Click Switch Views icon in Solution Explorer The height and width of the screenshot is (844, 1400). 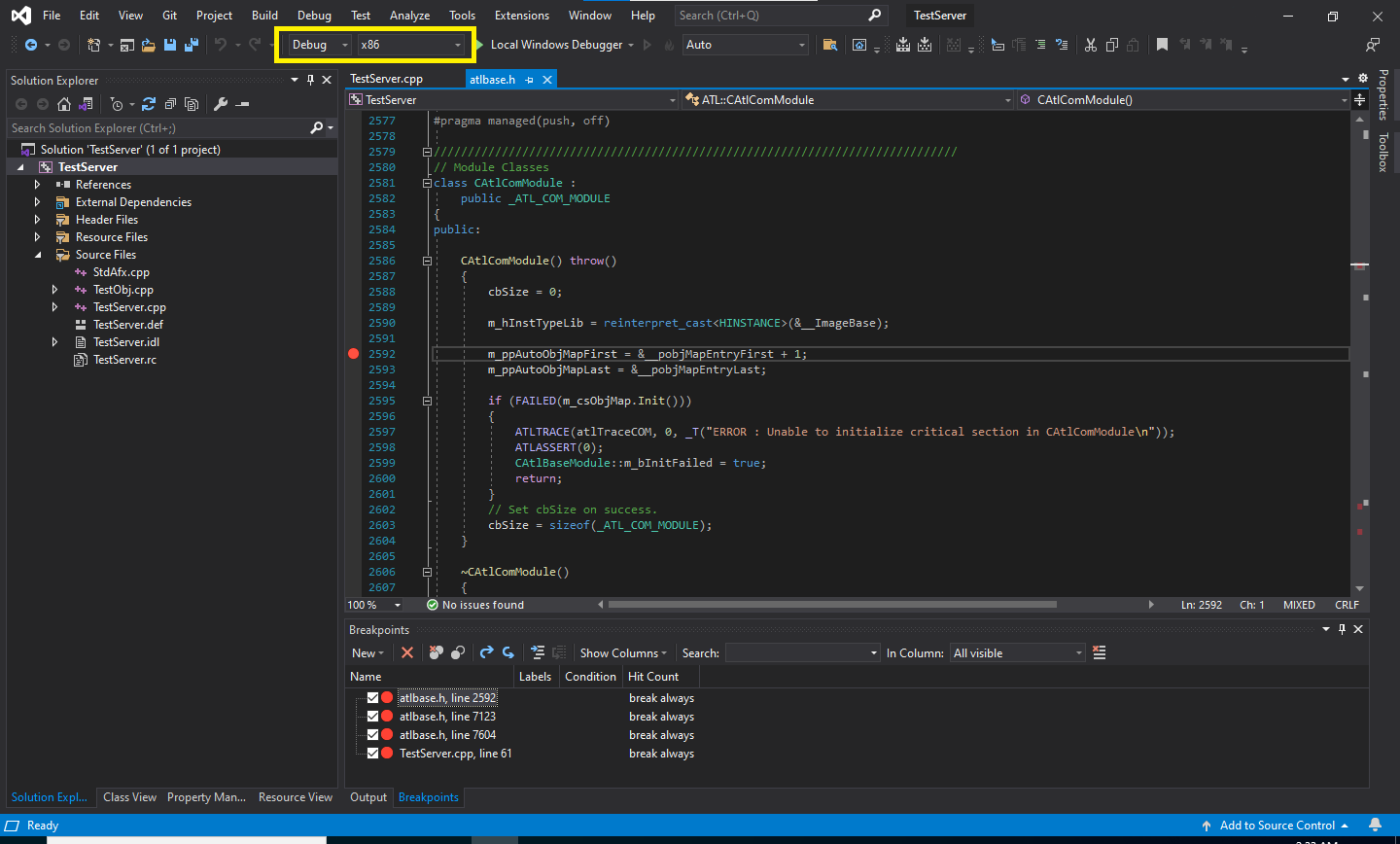[86, 104]
